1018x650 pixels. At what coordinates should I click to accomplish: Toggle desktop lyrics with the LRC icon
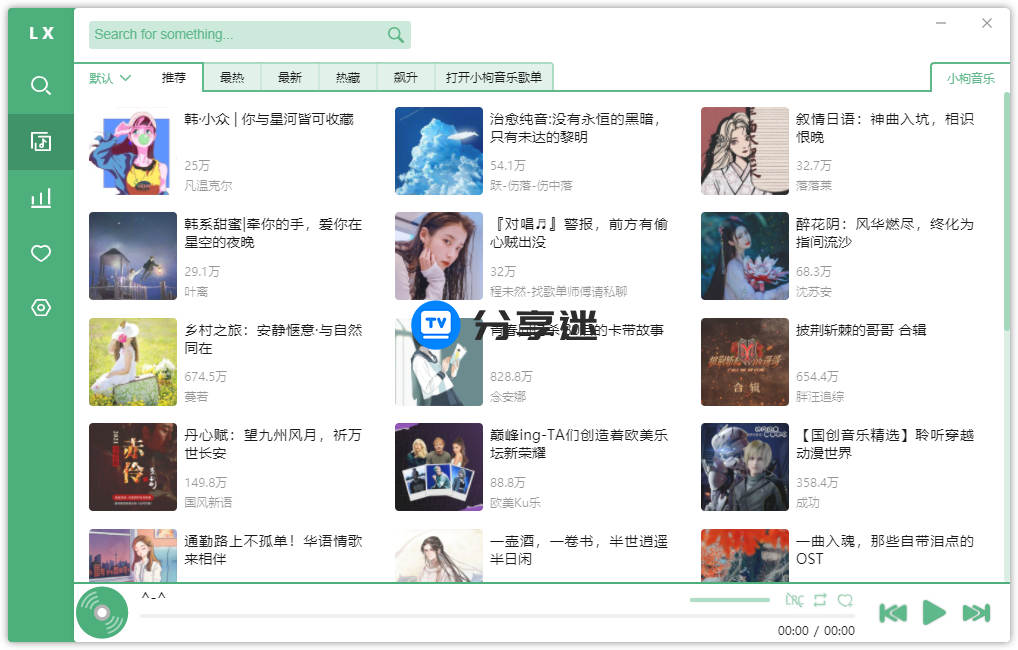[x=793, y=599]
